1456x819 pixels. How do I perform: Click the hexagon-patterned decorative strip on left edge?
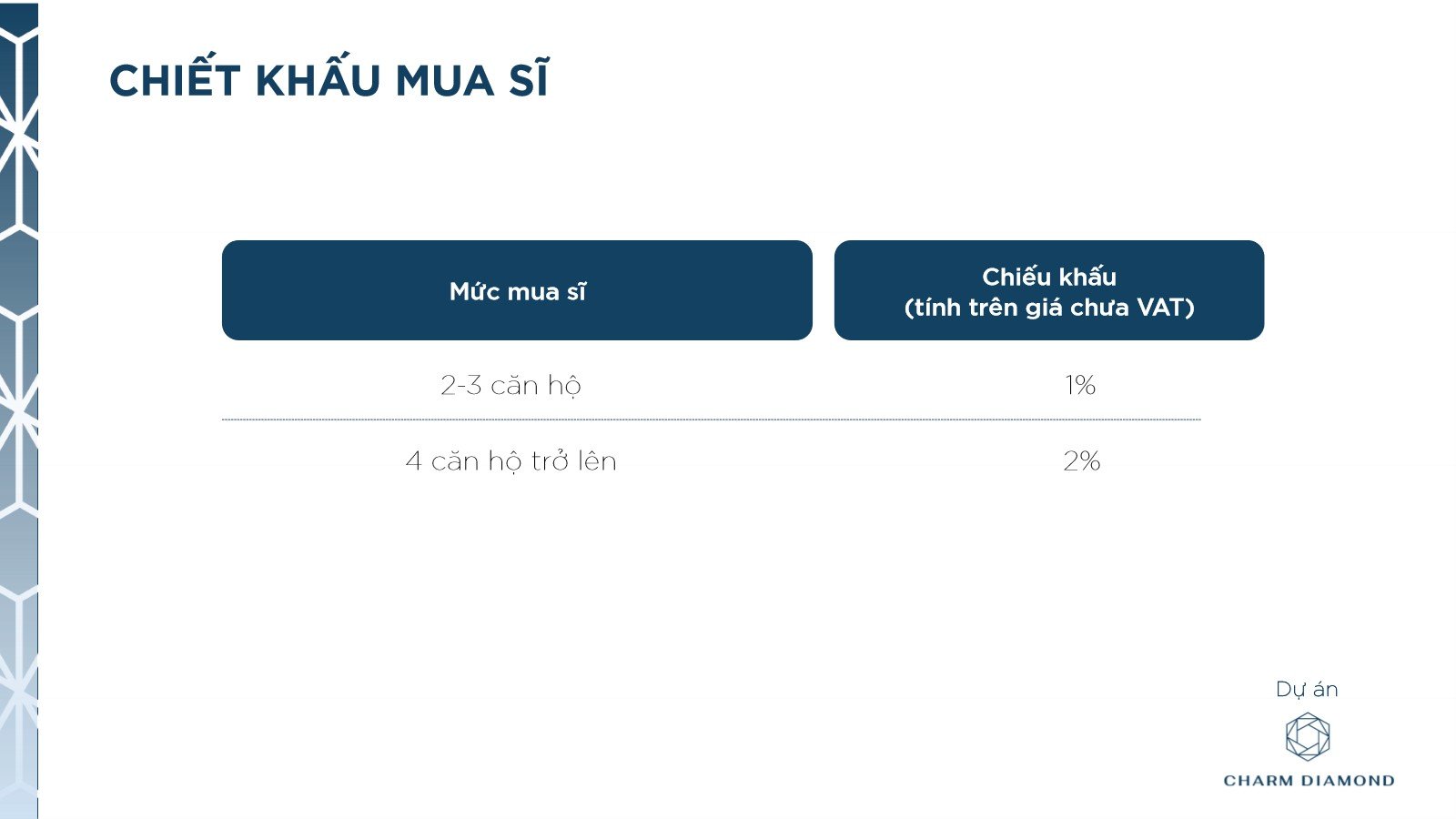(x=18, y=409)
